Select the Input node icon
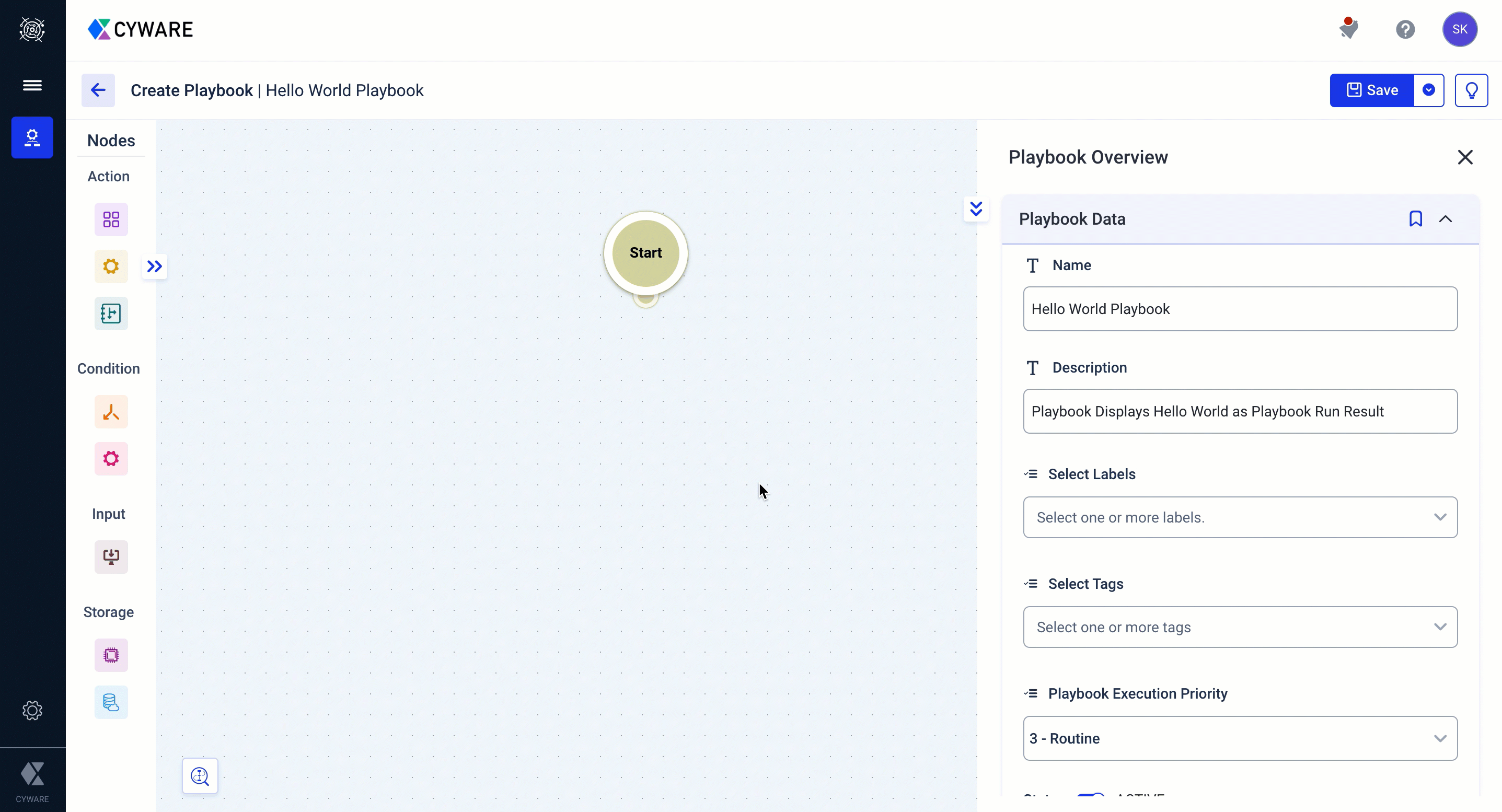The height and width of the screenshot is (812, 1502). click(x=110, y=557)
